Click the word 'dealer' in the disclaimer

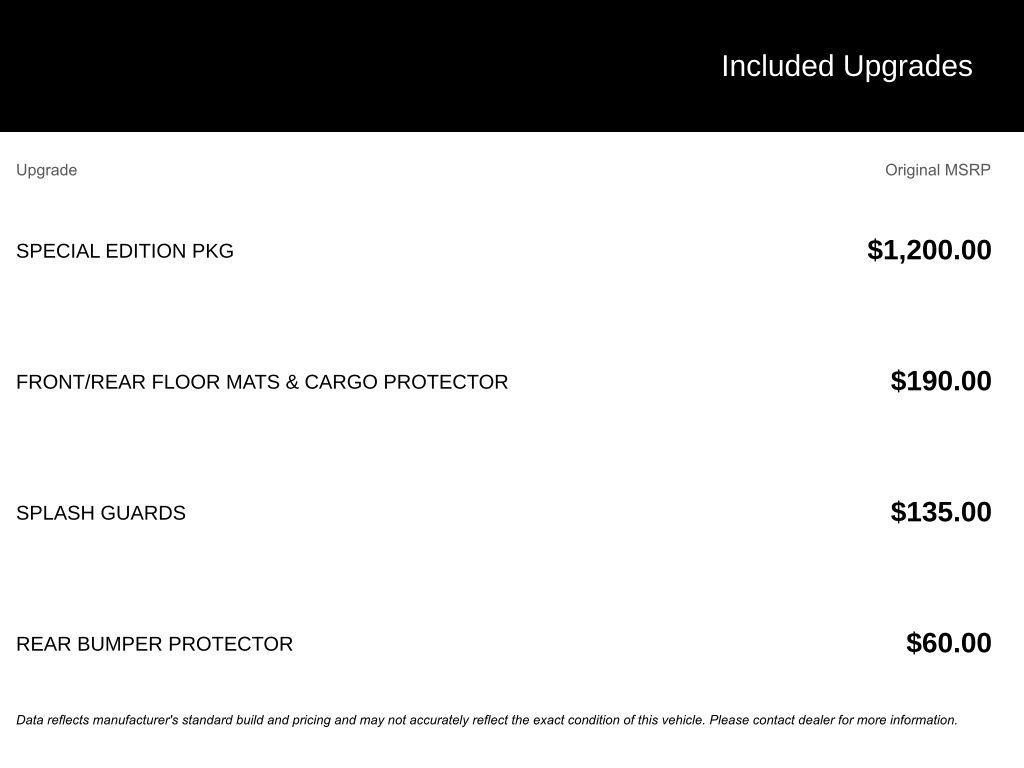pyautogui.click(x=816, y=720)
